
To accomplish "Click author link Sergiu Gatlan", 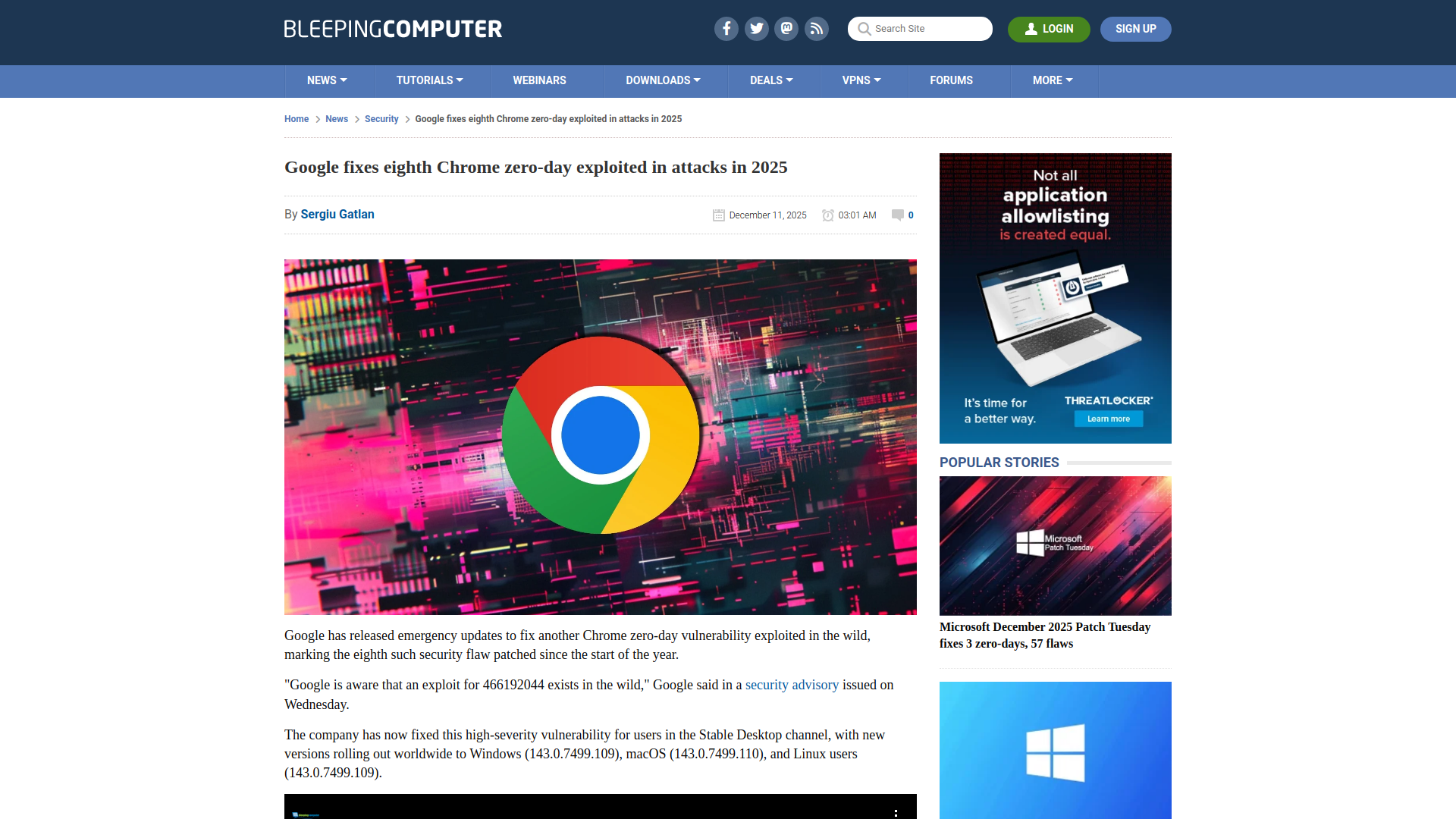I will coord(337,215).
